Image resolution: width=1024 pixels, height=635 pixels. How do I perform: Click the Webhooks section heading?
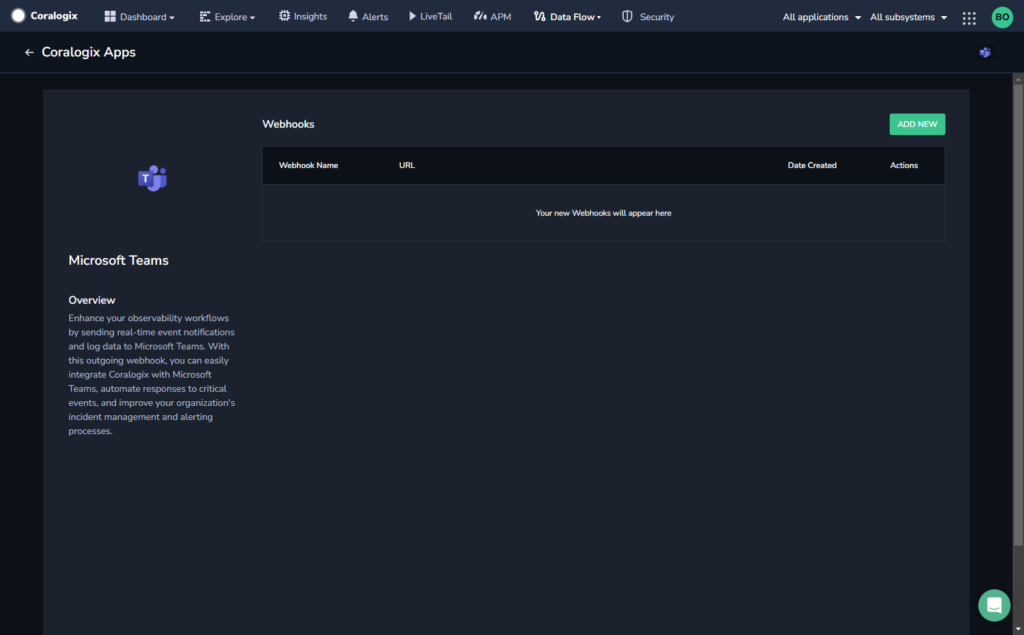288,124
